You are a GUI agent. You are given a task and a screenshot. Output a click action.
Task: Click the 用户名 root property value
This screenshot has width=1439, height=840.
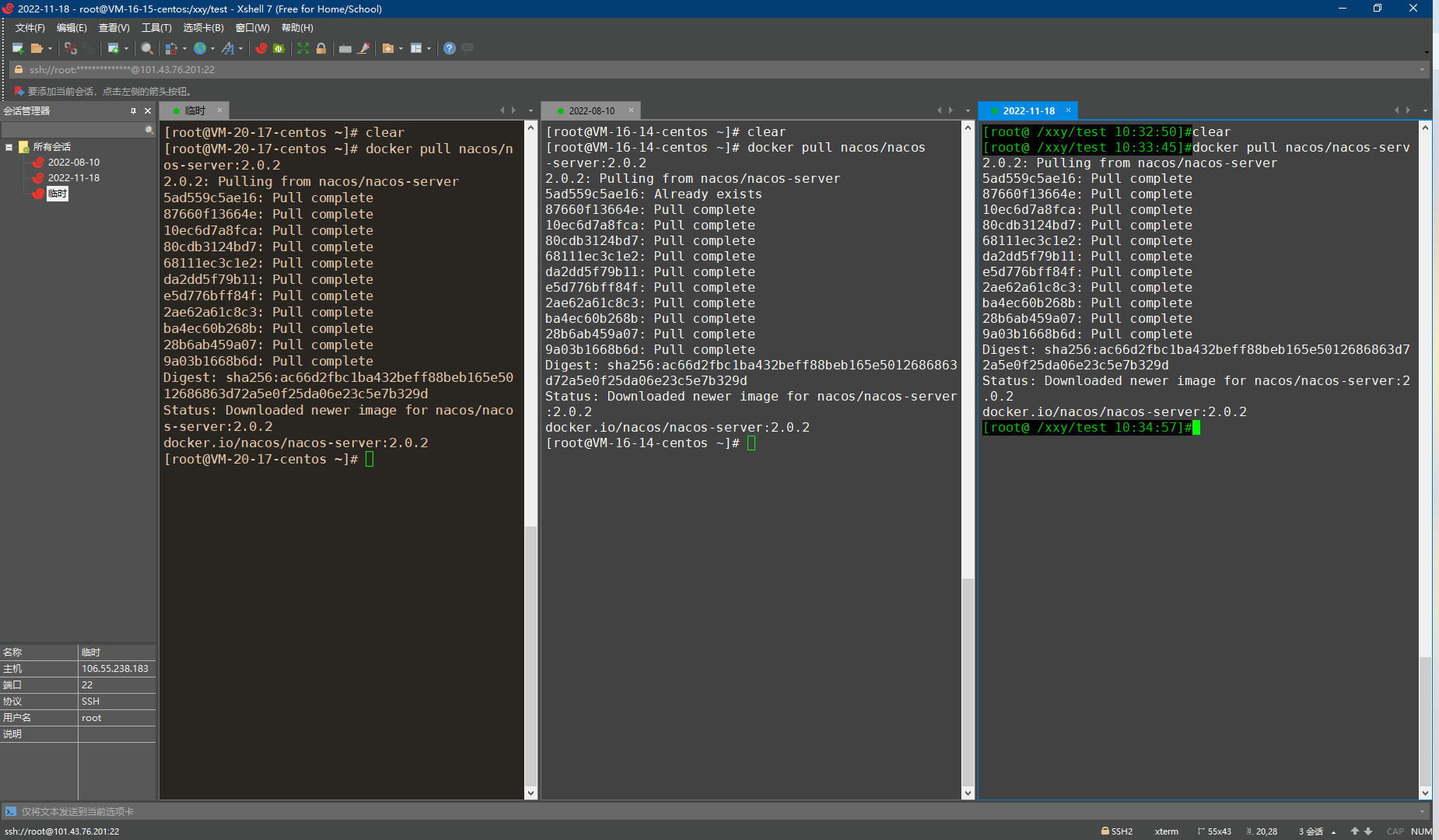tap(91, 718)
